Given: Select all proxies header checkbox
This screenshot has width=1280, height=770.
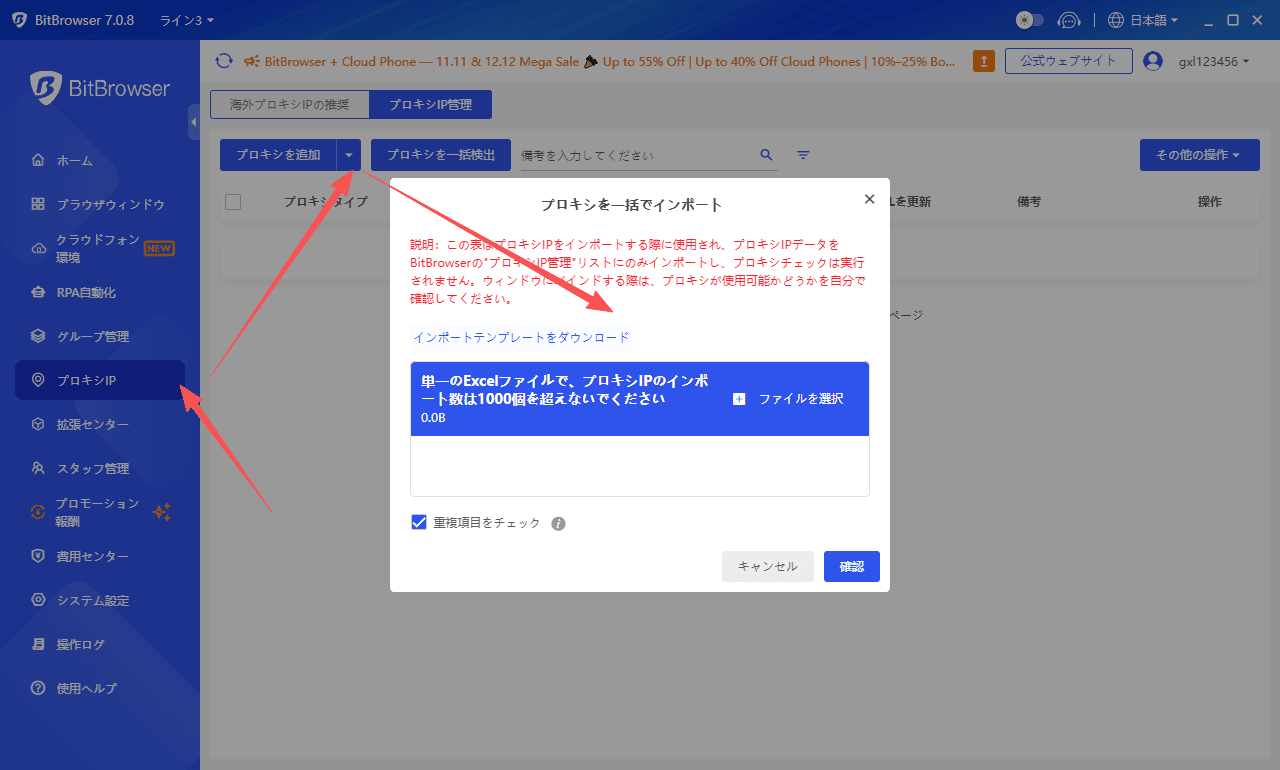Looking at the screenshot, I should click(x=233, y=201).
